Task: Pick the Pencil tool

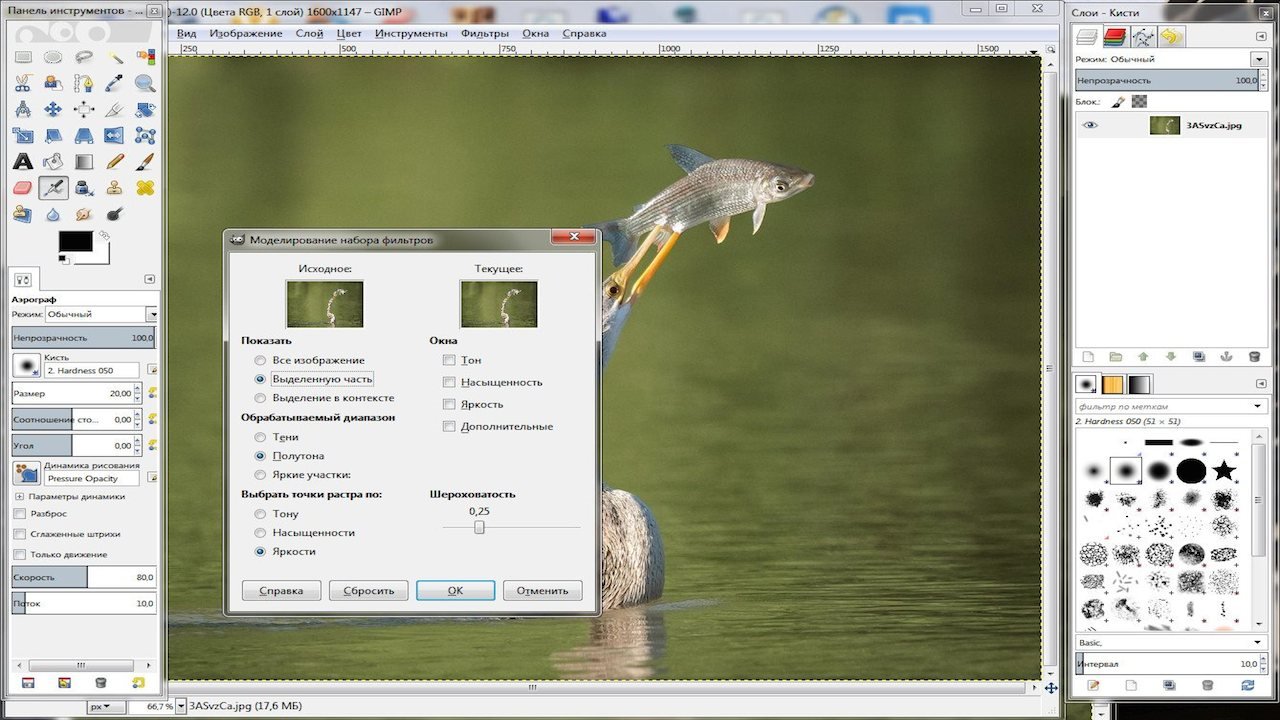Action: tap(115, 161)
